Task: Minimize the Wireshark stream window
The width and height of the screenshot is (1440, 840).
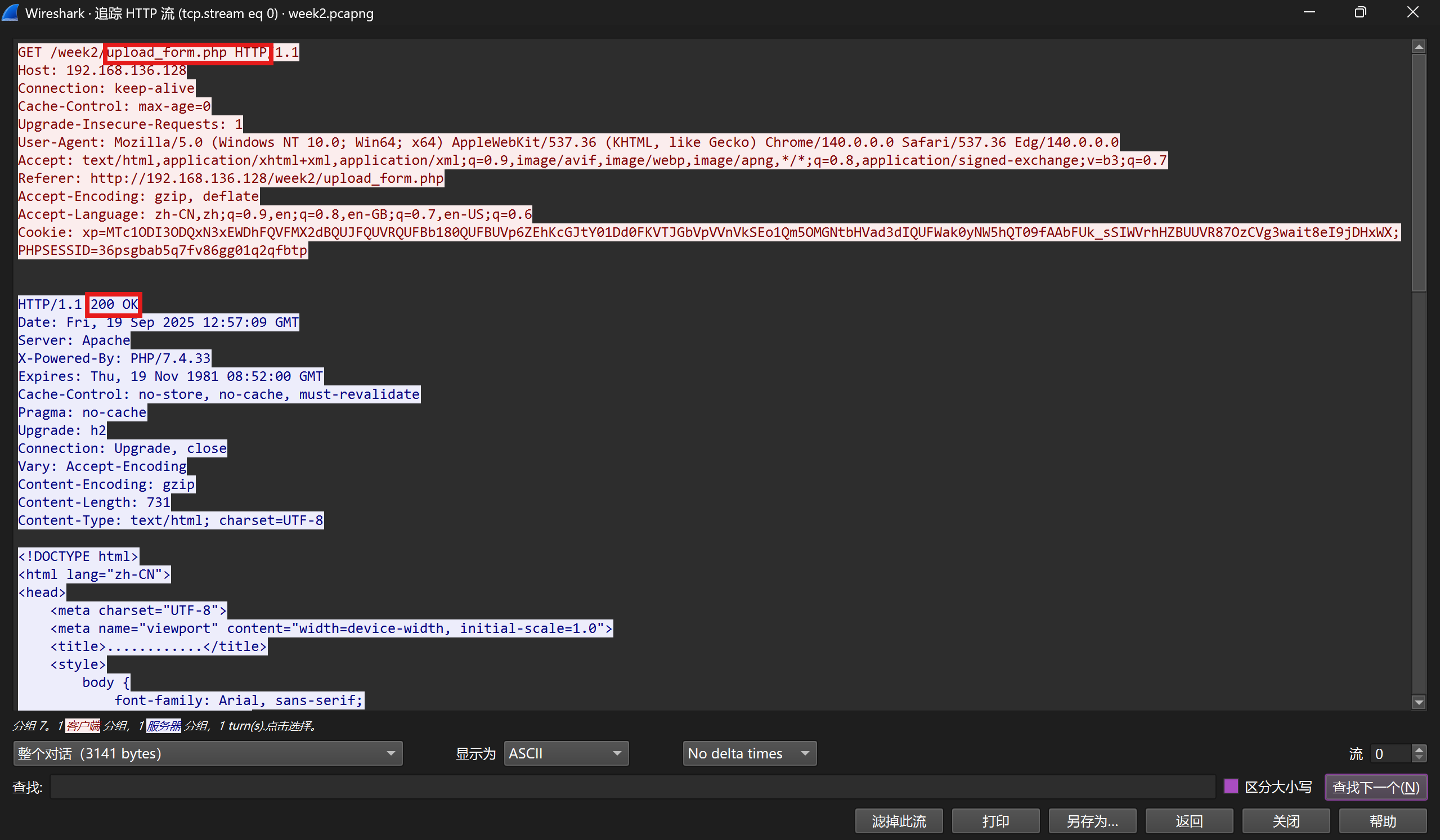Action: click(1309, 12)
